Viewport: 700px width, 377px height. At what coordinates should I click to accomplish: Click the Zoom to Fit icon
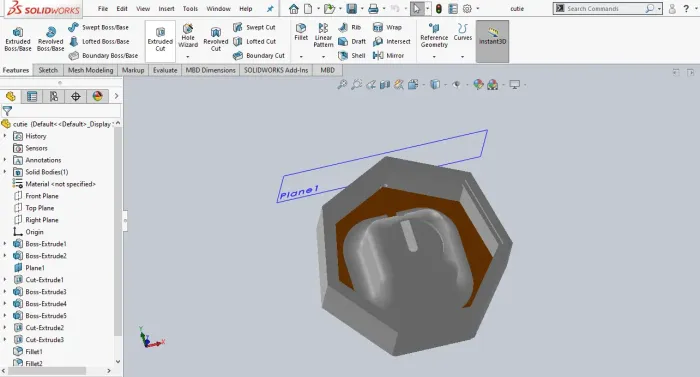point(342,84)
